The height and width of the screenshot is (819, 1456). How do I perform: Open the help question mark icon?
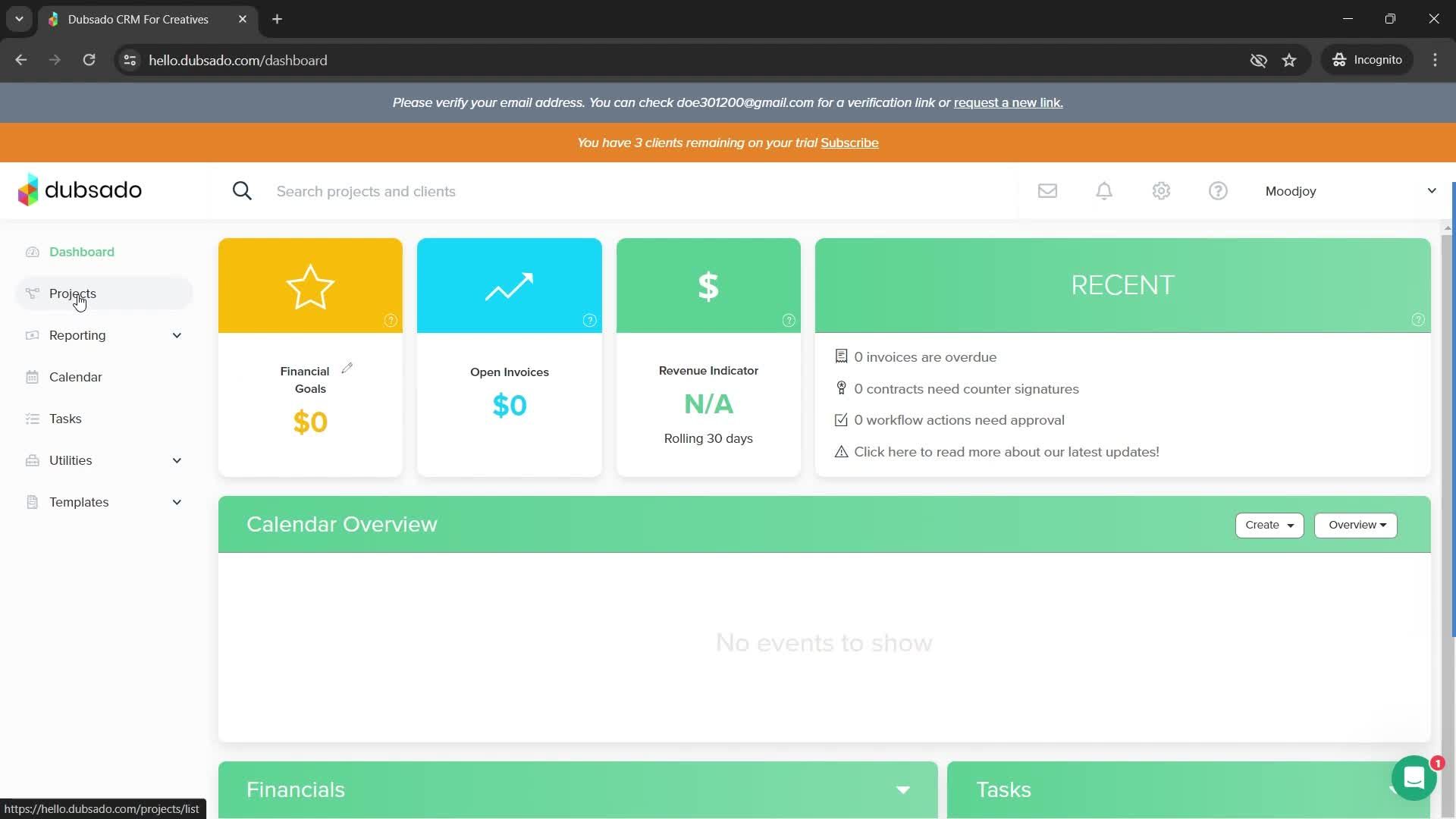coord(1218,191)
